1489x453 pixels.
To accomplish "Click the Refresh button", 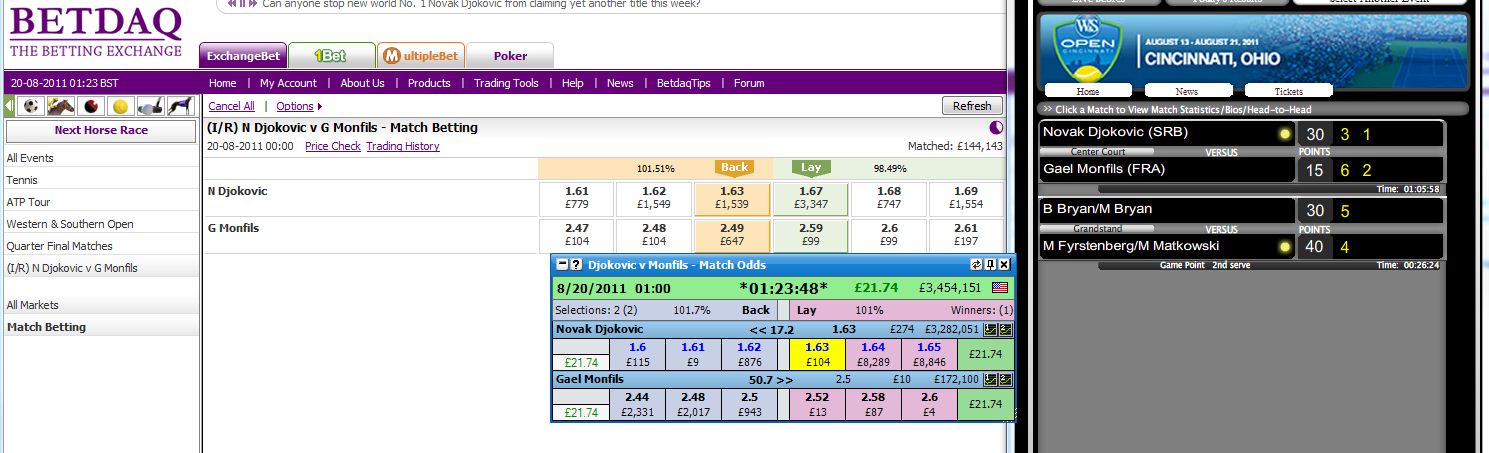I will [x=972, y=106].
